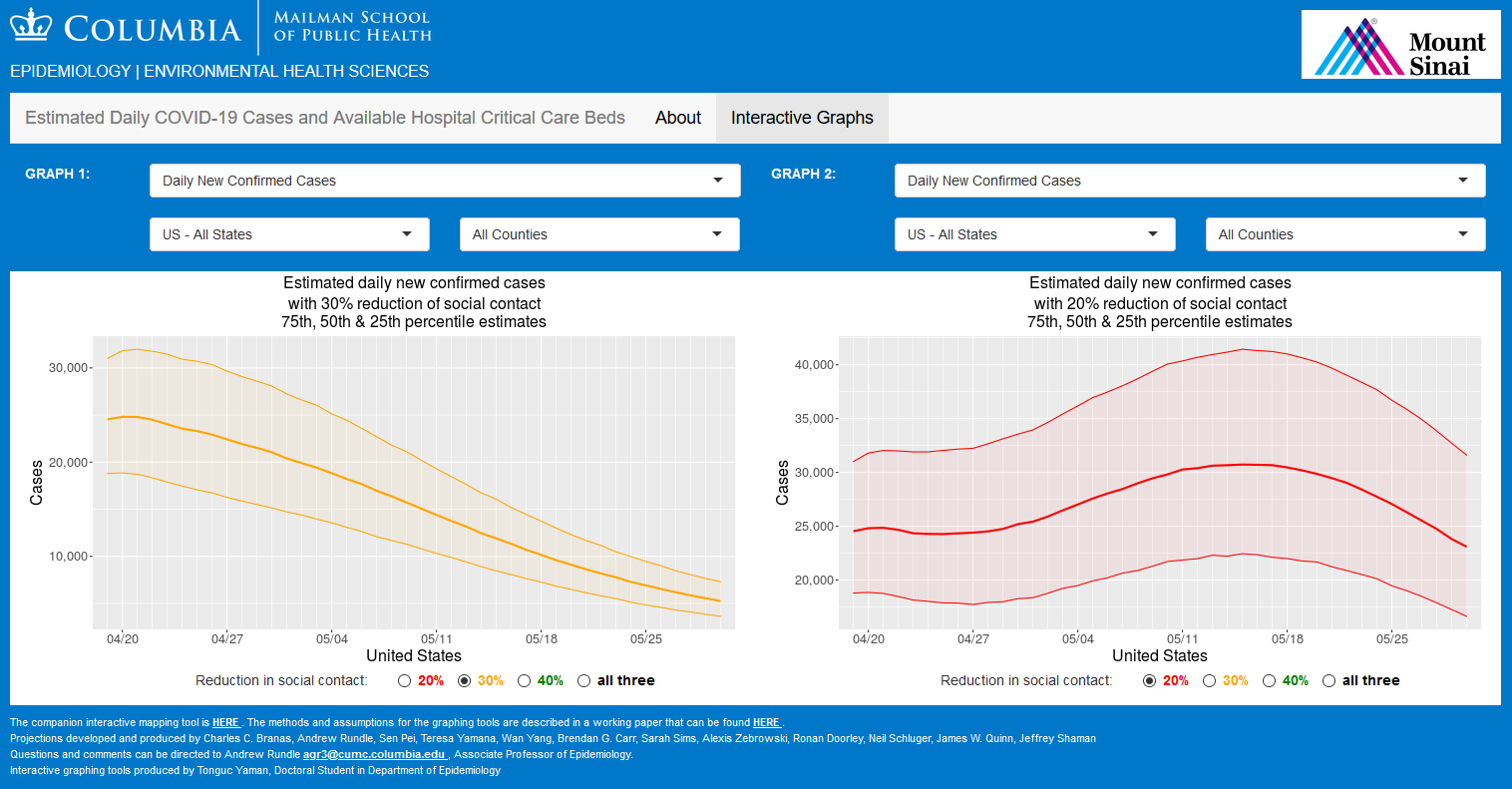Click the Mount Sinai logo
This screenshot has width=1512, height=789.
(x=1400, y=45)
